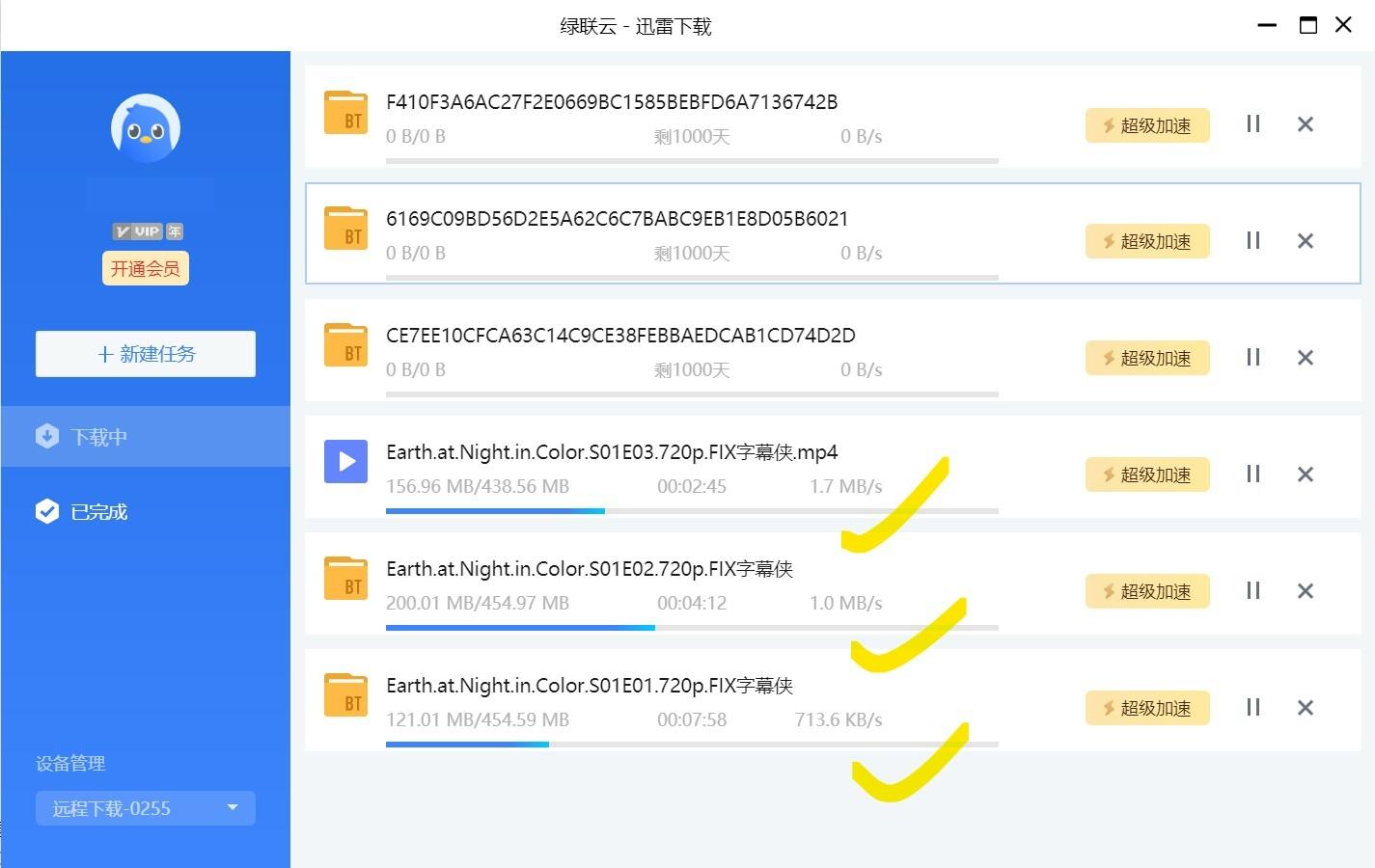Pause the 6169C09B download task
Image resolution: width=1375 pixels, height=868 pixels.
coord(1253,240)
